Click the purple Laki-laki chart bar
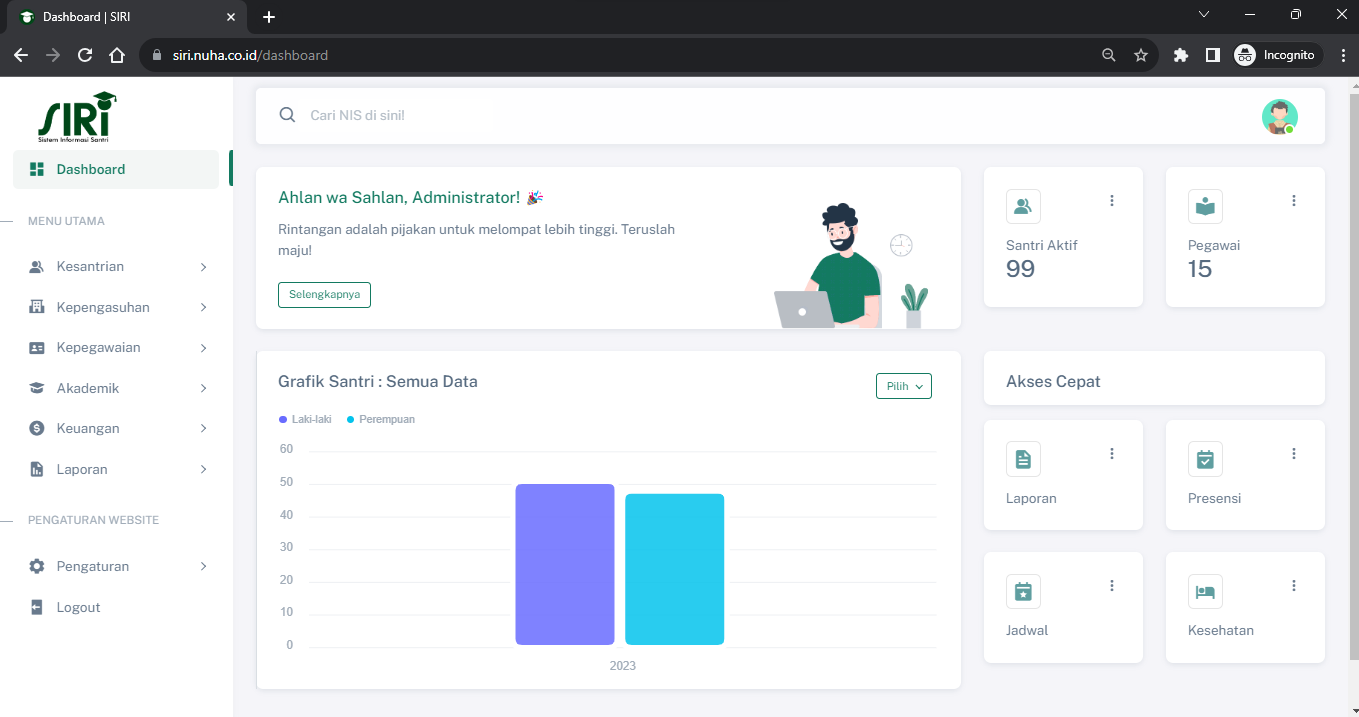 point(564,564)
